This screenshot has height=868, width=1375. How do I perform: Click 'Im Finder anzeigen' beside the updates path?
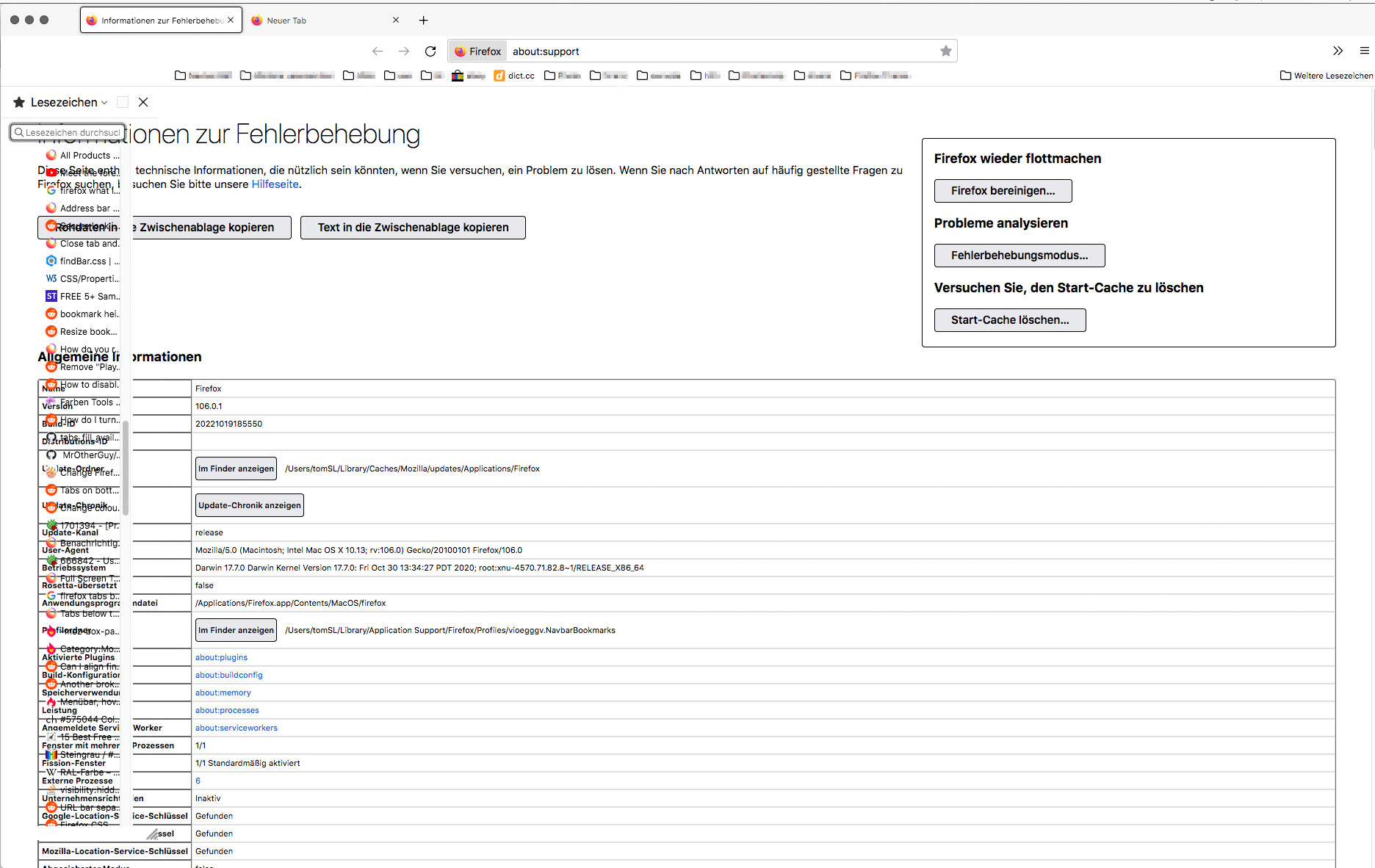click(236, 469)
